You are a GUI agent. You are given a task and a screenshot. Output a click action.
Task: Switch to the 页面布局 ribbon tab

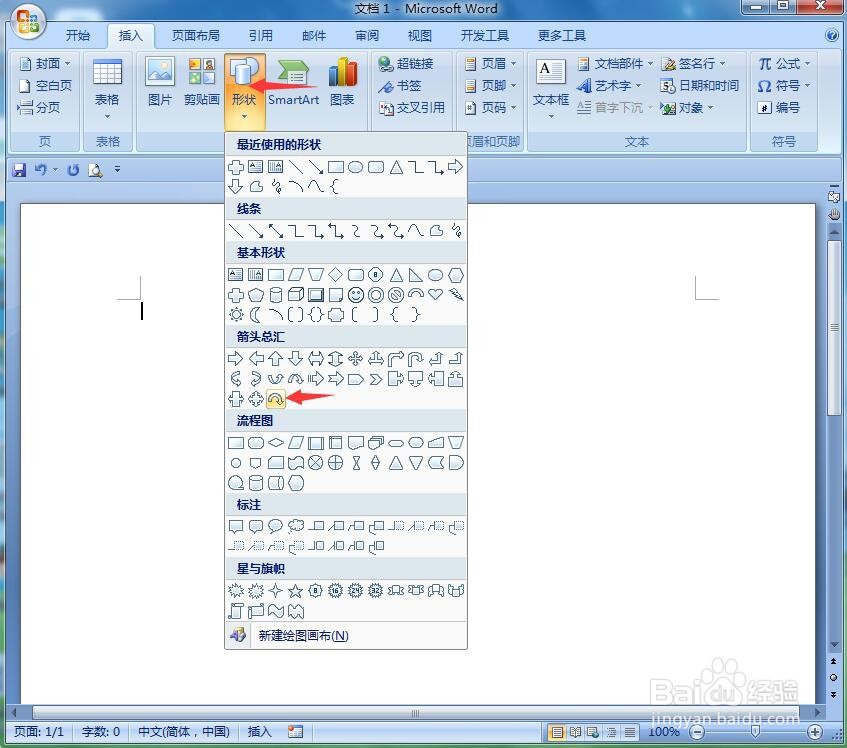pyautogui.click(x=193, y=35)
